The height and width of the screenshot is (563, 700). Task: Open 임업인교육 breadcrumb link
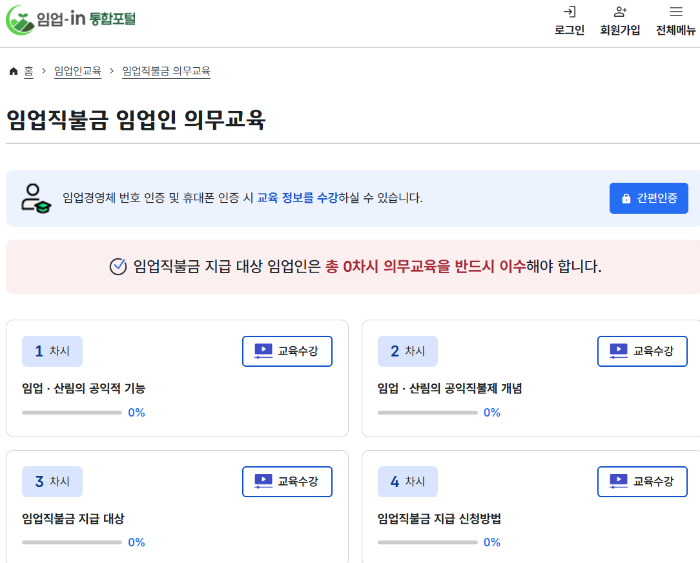click(78, 71)
